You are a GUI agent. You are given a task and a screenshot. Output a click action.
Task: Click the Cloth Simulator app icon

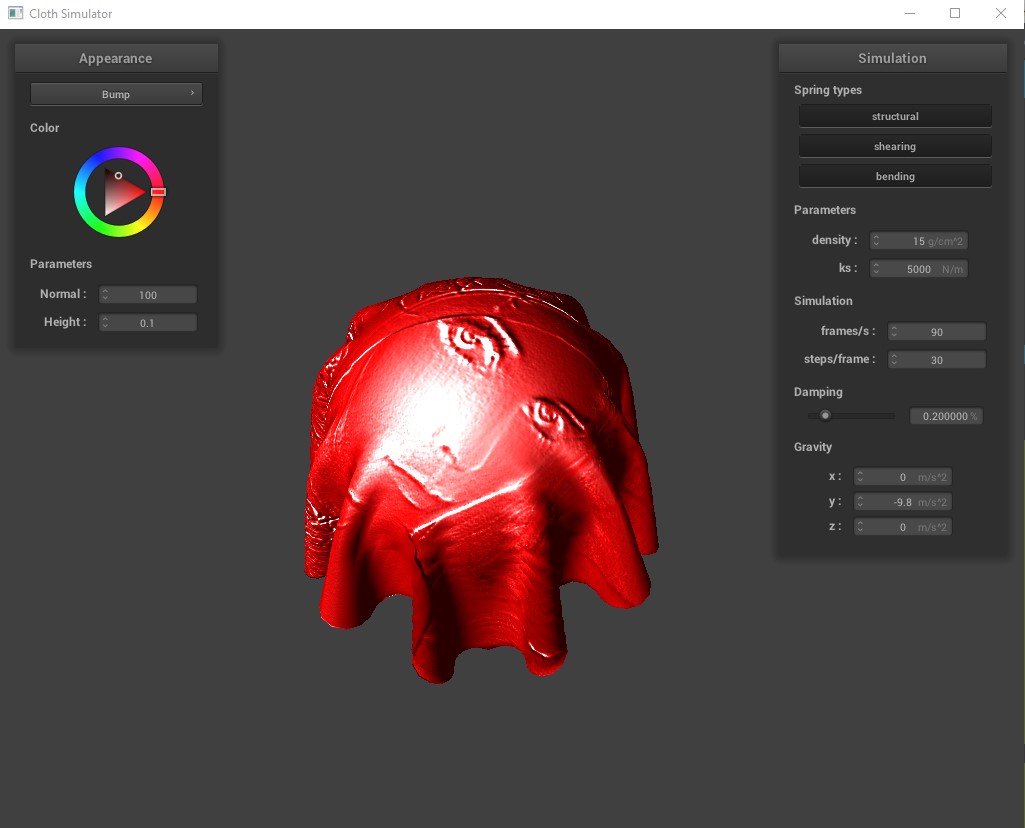coord(16,13)
